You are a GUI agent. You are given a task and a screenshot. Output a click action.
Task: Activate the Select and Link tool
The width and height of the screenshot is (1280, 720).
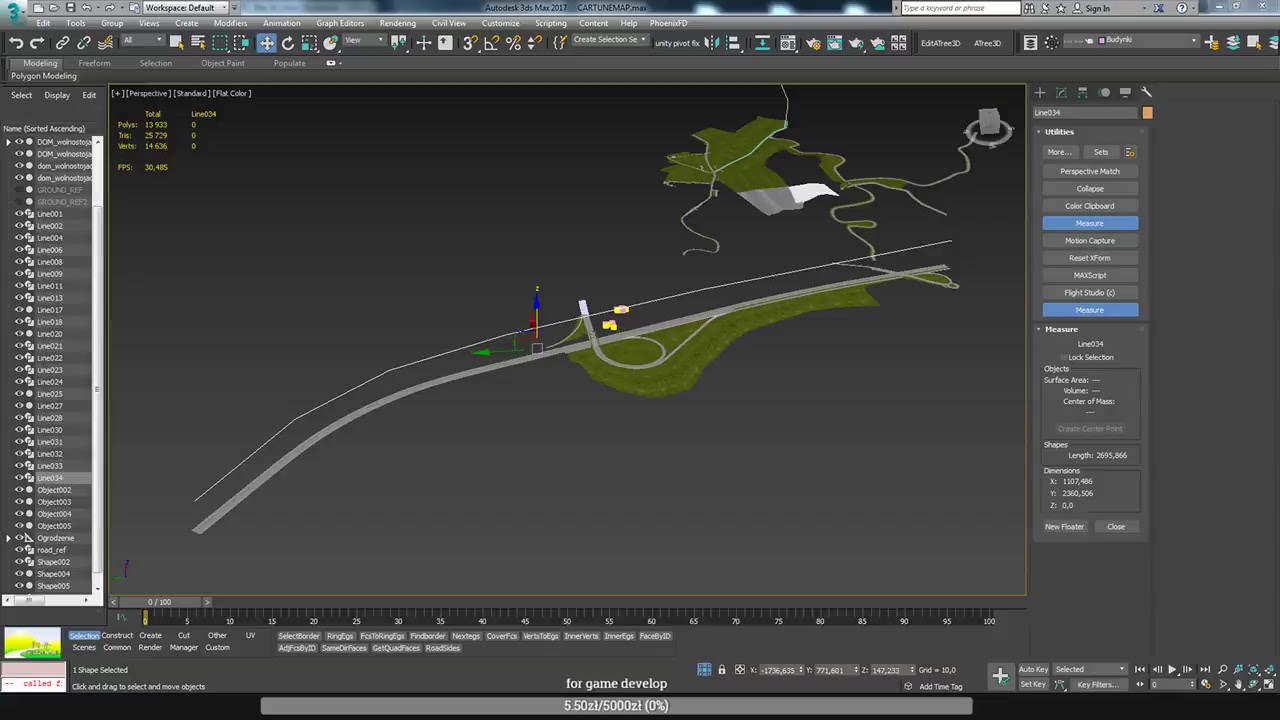pyautogui.click(x=62, y=43)
